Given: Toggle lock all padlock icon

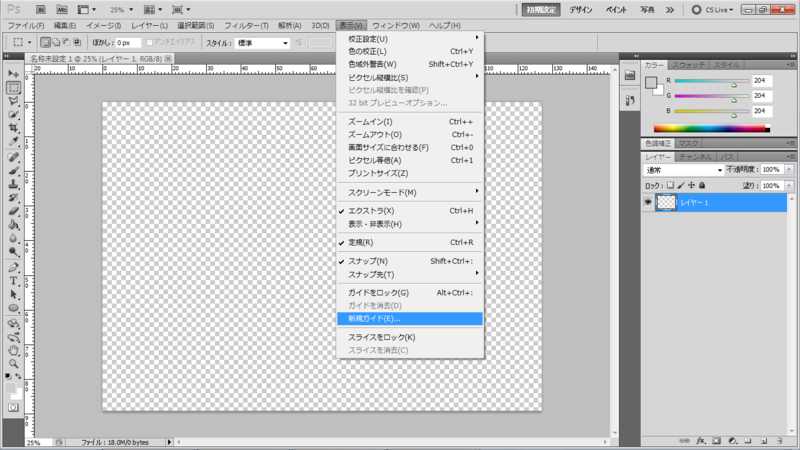Looking at the screenshot, I should coord(702,185).
